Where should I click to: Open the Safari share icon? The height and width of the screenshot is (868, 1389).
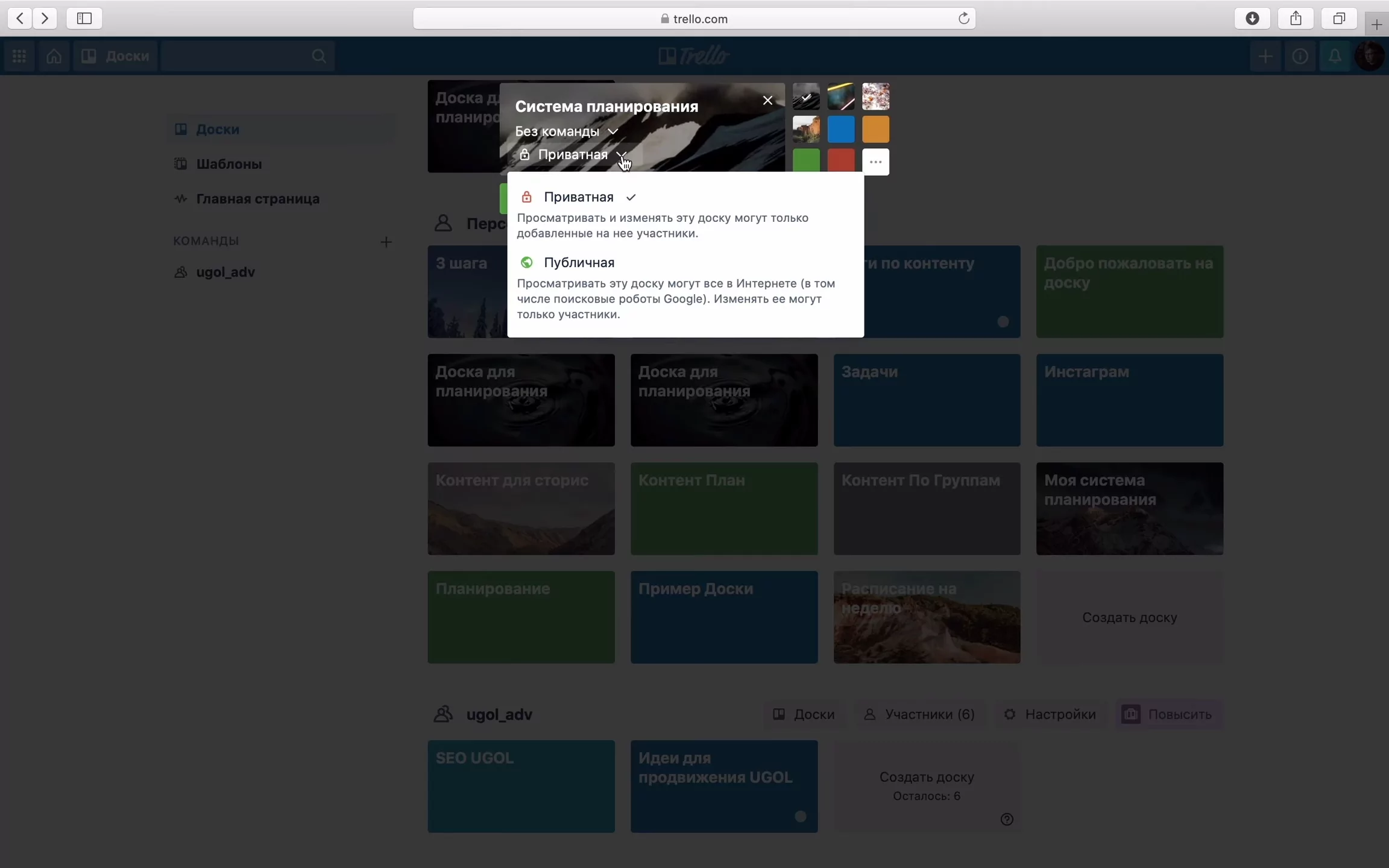(x=1296, y=19)
